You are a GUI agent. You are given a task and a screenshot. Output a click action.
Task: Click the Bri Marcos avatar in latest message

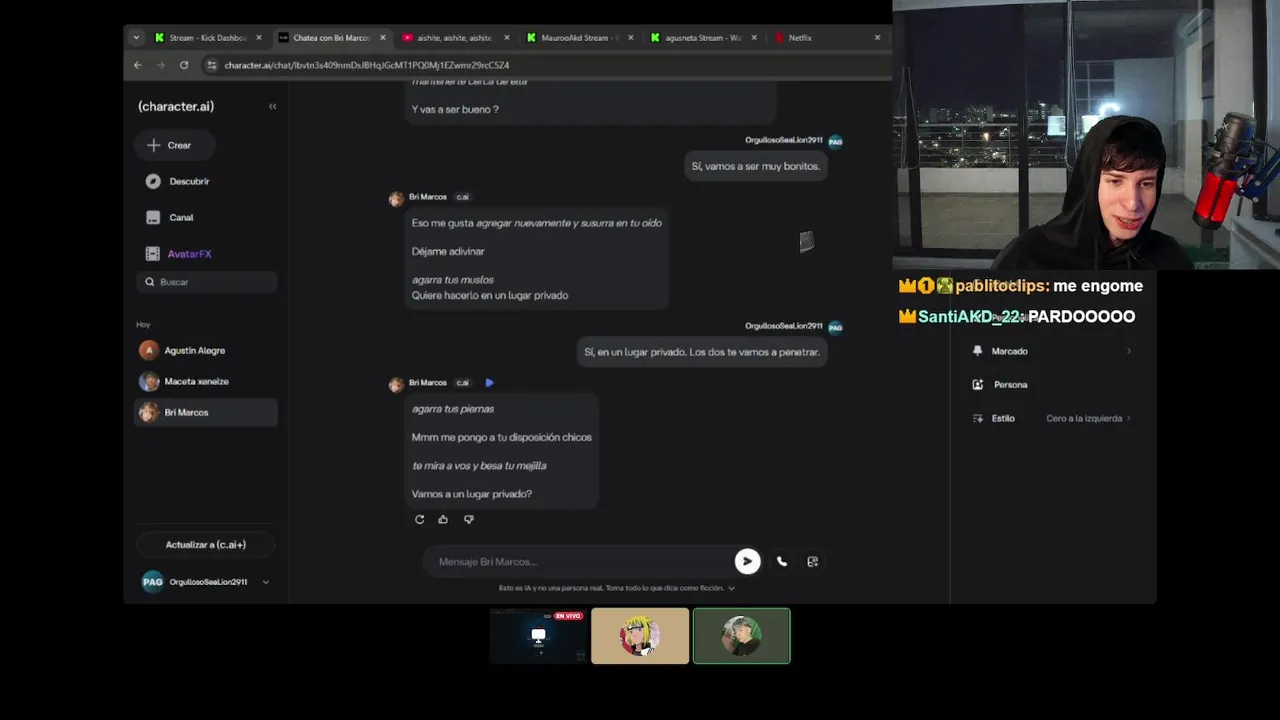[396, 384]
